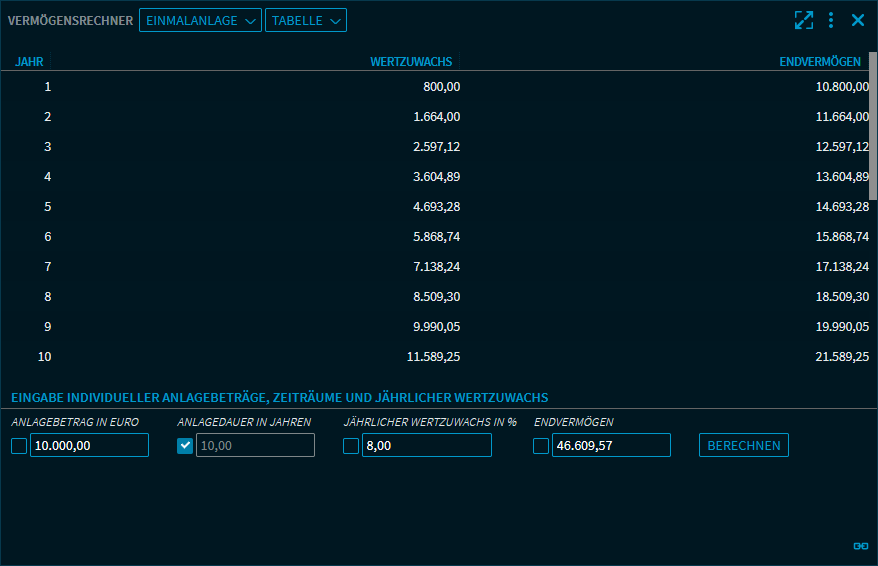The width and height of the screenshot is (878, 566).
Task: Click the expand to fullscreen icon
Action: point(804,20)
